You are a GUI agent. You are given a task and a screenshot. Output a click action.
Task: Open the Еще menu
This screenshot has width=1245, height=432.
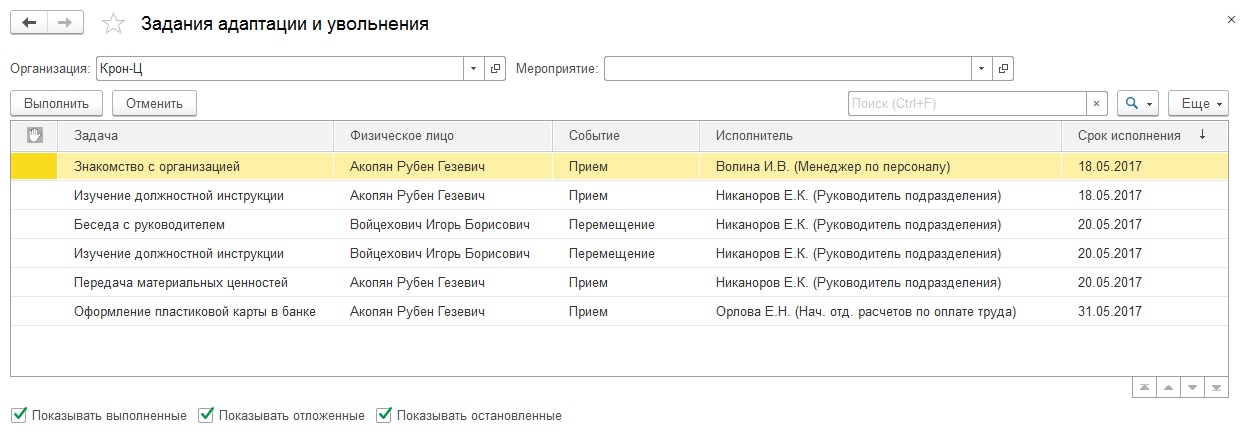(1198, 103)
